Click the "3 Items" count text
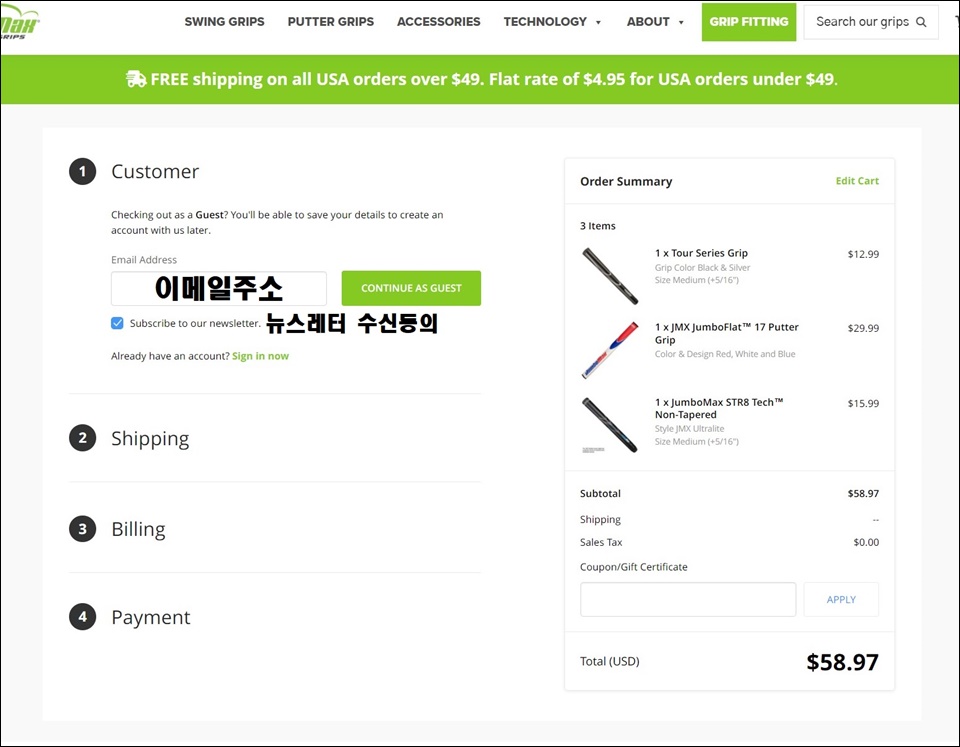Viewport: 960px width, 747px height. (x=598, y=226)
